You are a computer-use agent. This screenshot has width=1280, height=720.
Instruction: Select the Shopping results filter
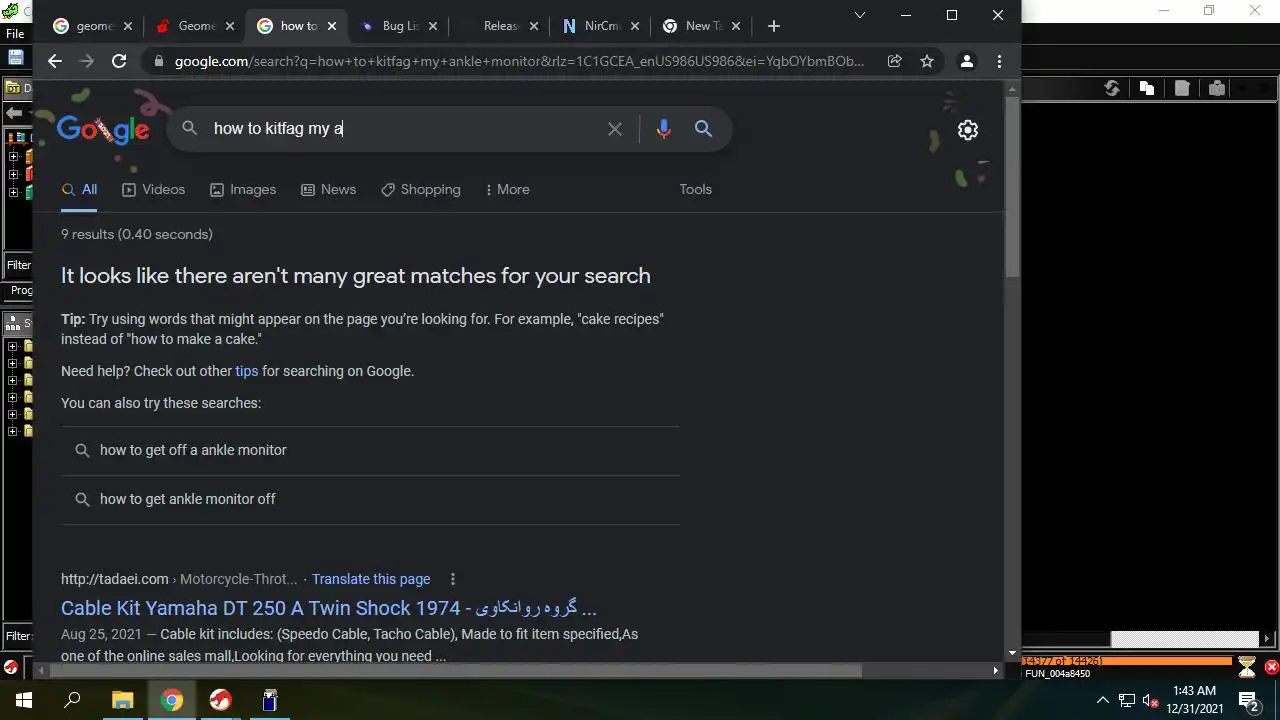(420, 189)
